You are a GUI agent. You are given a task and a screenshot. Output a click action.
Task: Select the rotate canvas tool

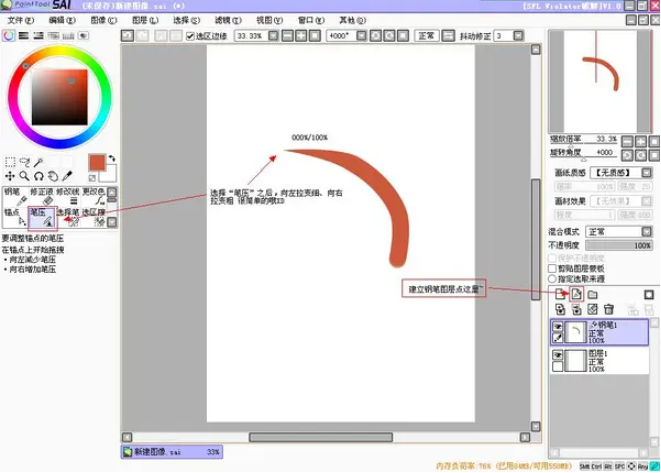(x=38, y=176)
